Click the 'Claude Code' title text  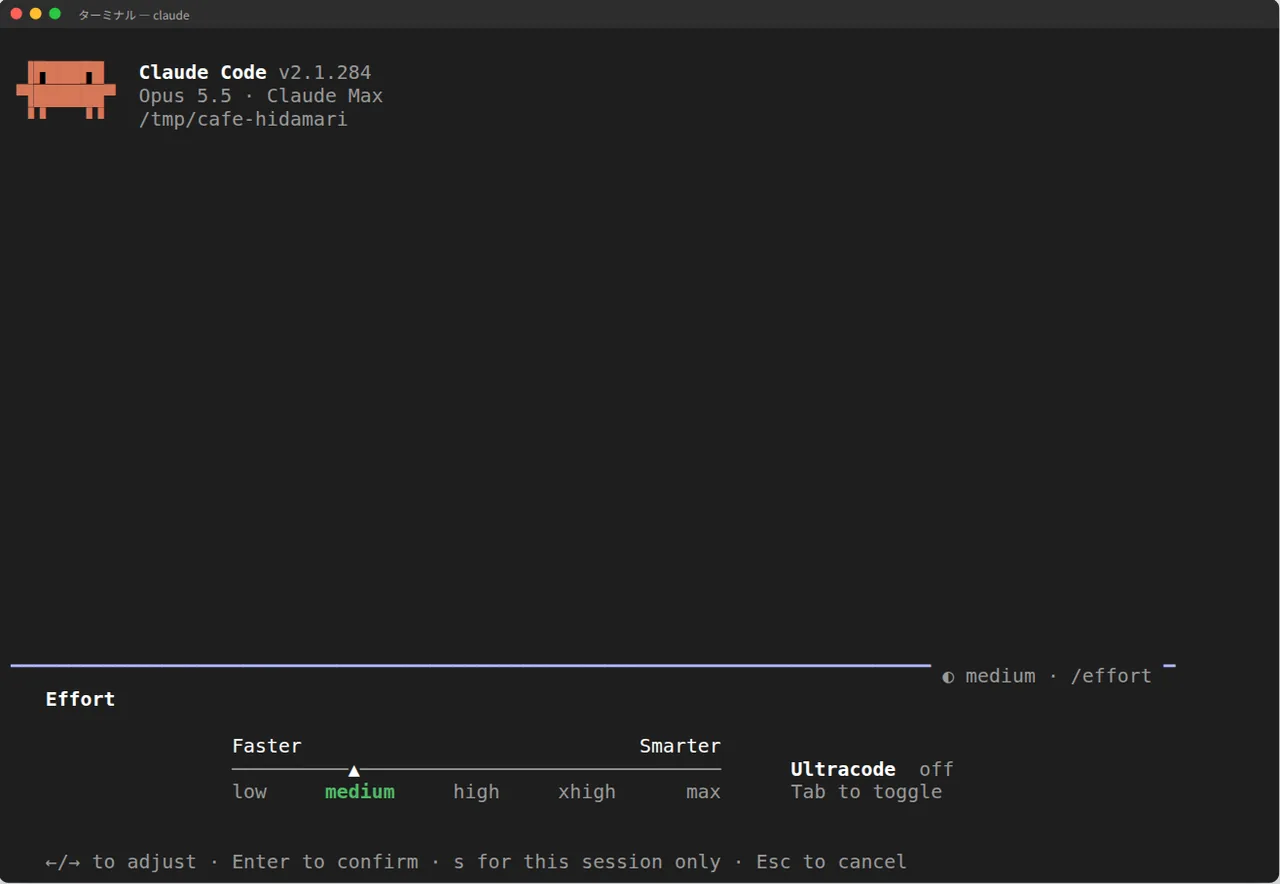click(203, 72)
